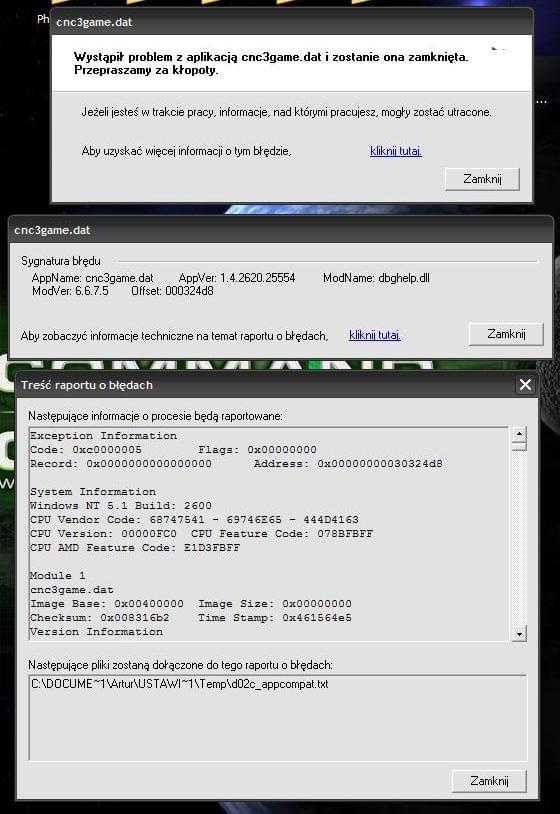Click inside the Exception Information text area
This screenshot has height=814, width=560.
click(x=269, y=534)
